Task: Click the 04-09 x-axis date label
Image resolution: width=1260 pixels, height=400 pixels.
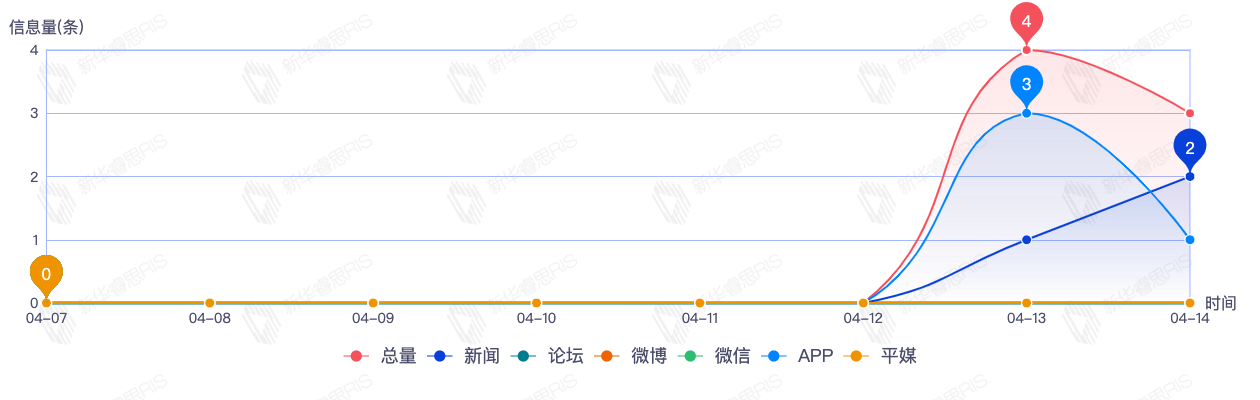Action: click(373, 319)
